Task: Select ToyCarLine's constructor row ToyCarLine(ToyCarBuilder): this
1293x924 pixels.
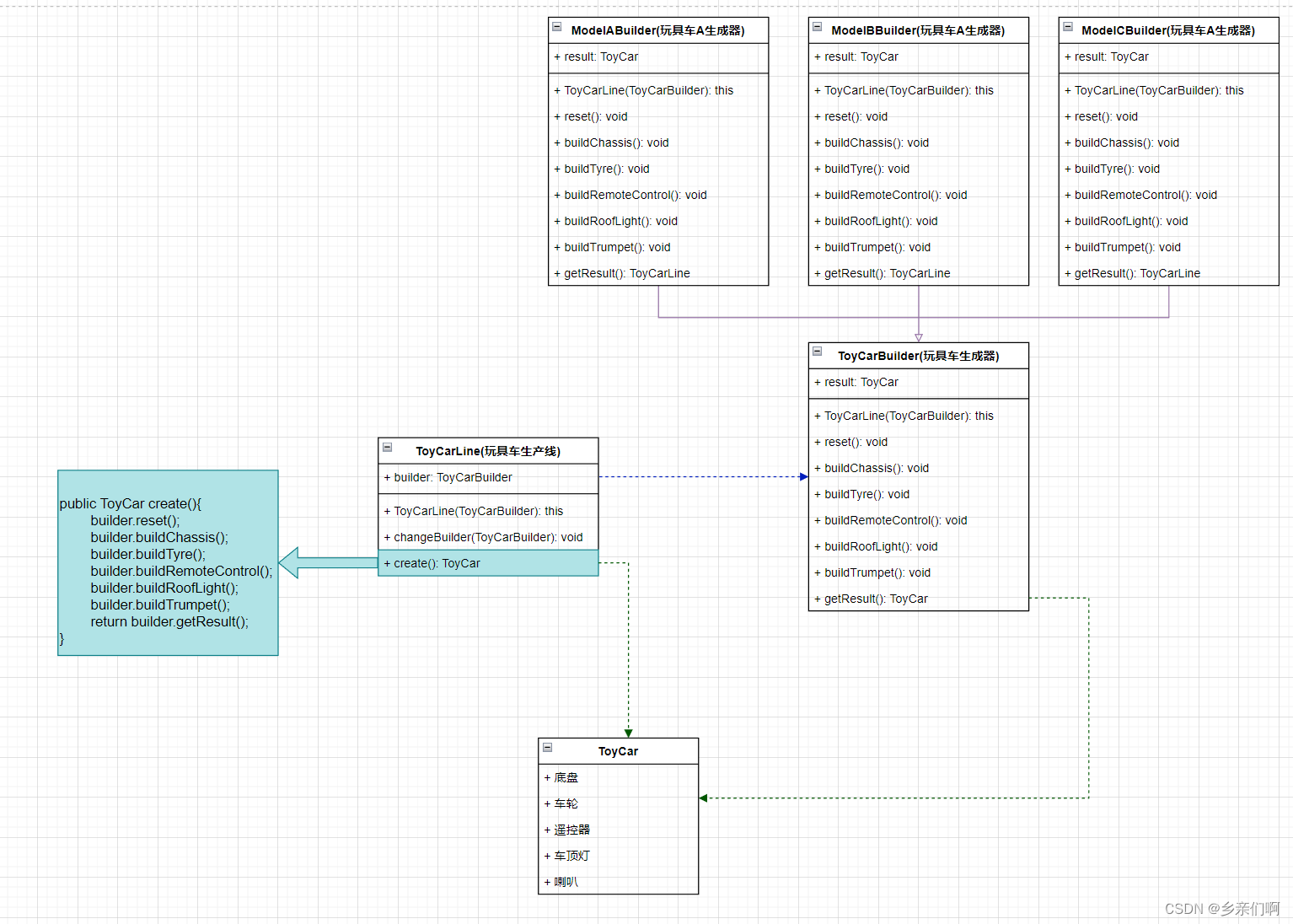Action: 489,511
